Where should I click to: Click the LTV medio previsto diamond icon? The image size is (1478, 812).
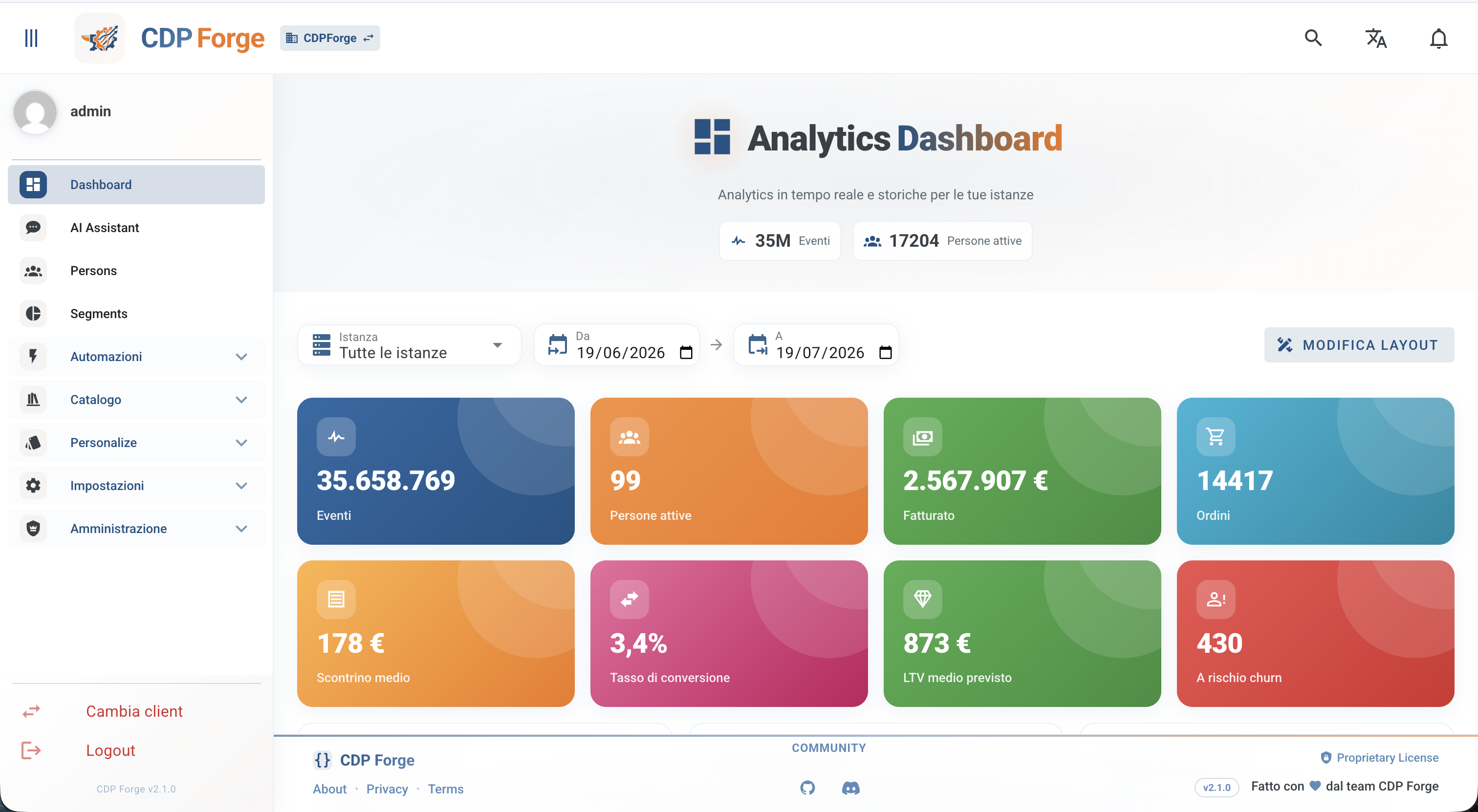923,599
